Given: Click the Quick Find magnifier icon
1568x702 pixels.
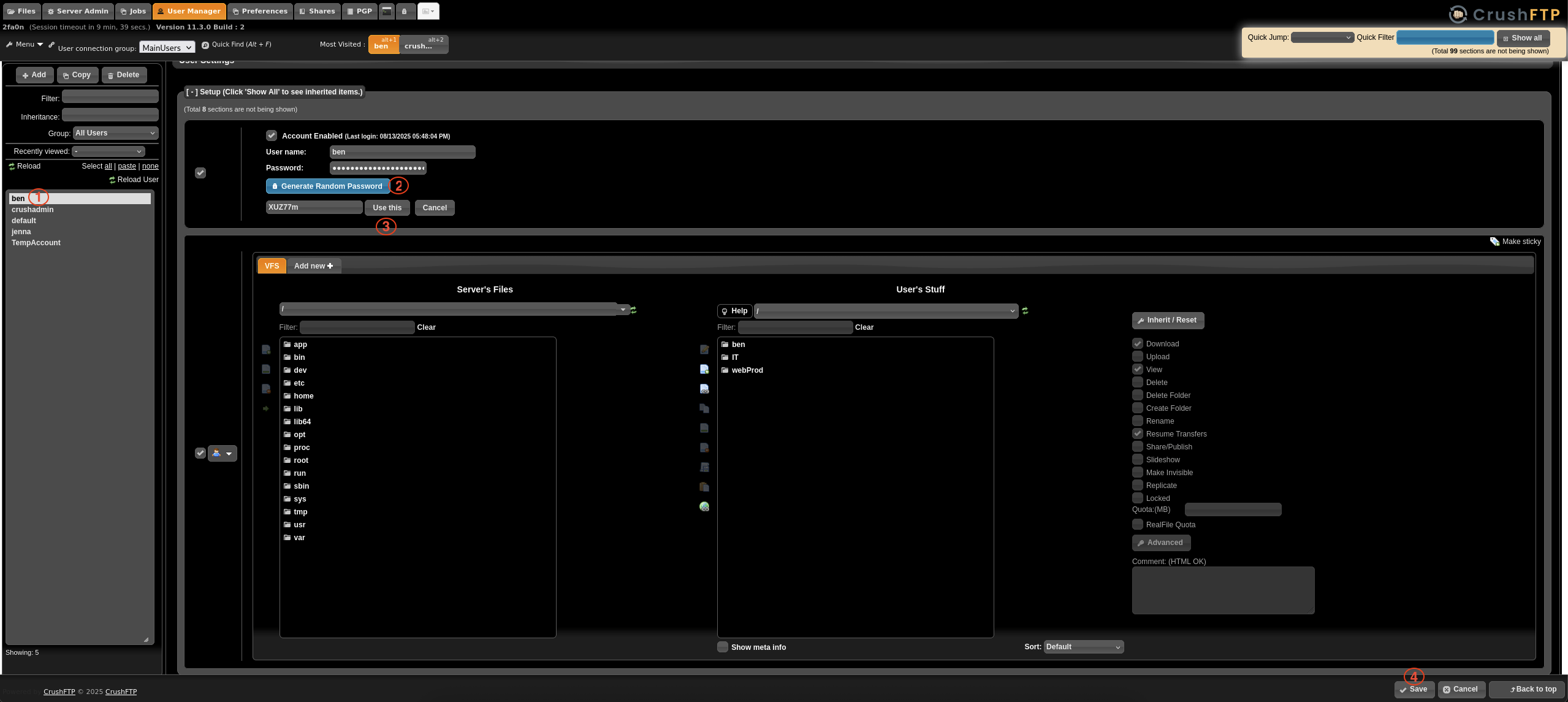Looking at the screenshot, I should pos(205,45).
